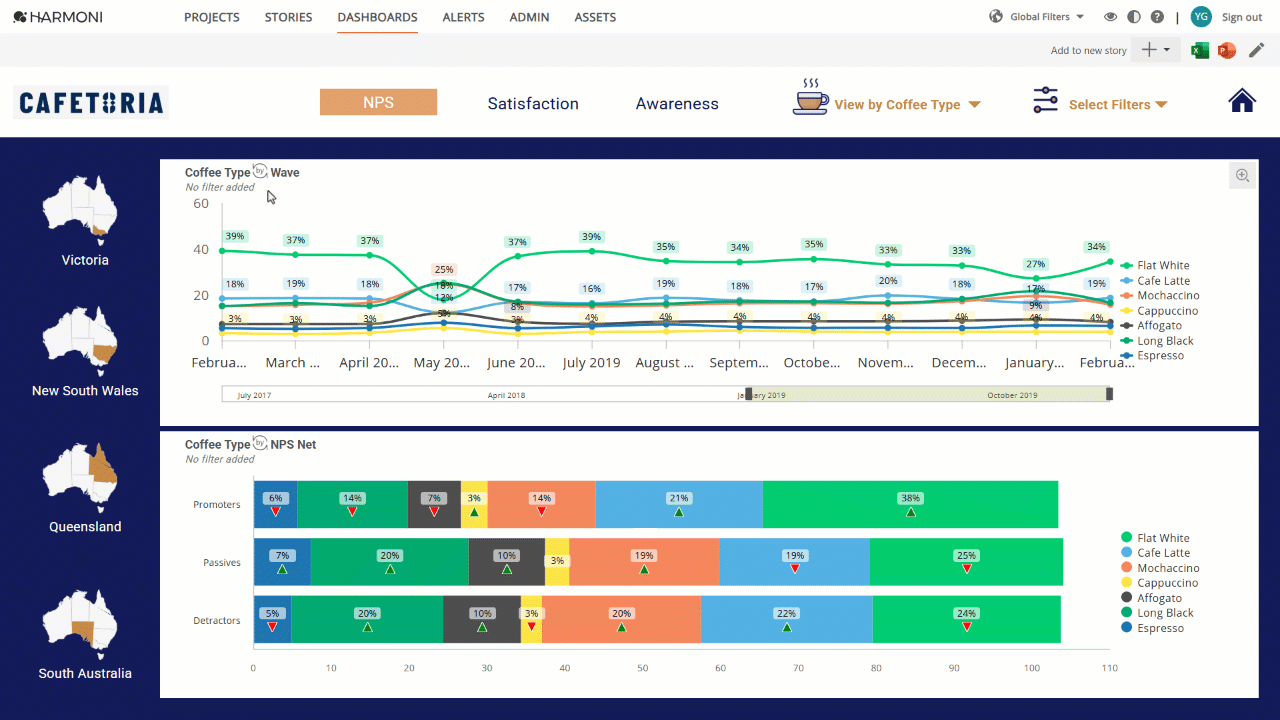Go to the dashboard home page
1280x720 pixels.
1242,101
